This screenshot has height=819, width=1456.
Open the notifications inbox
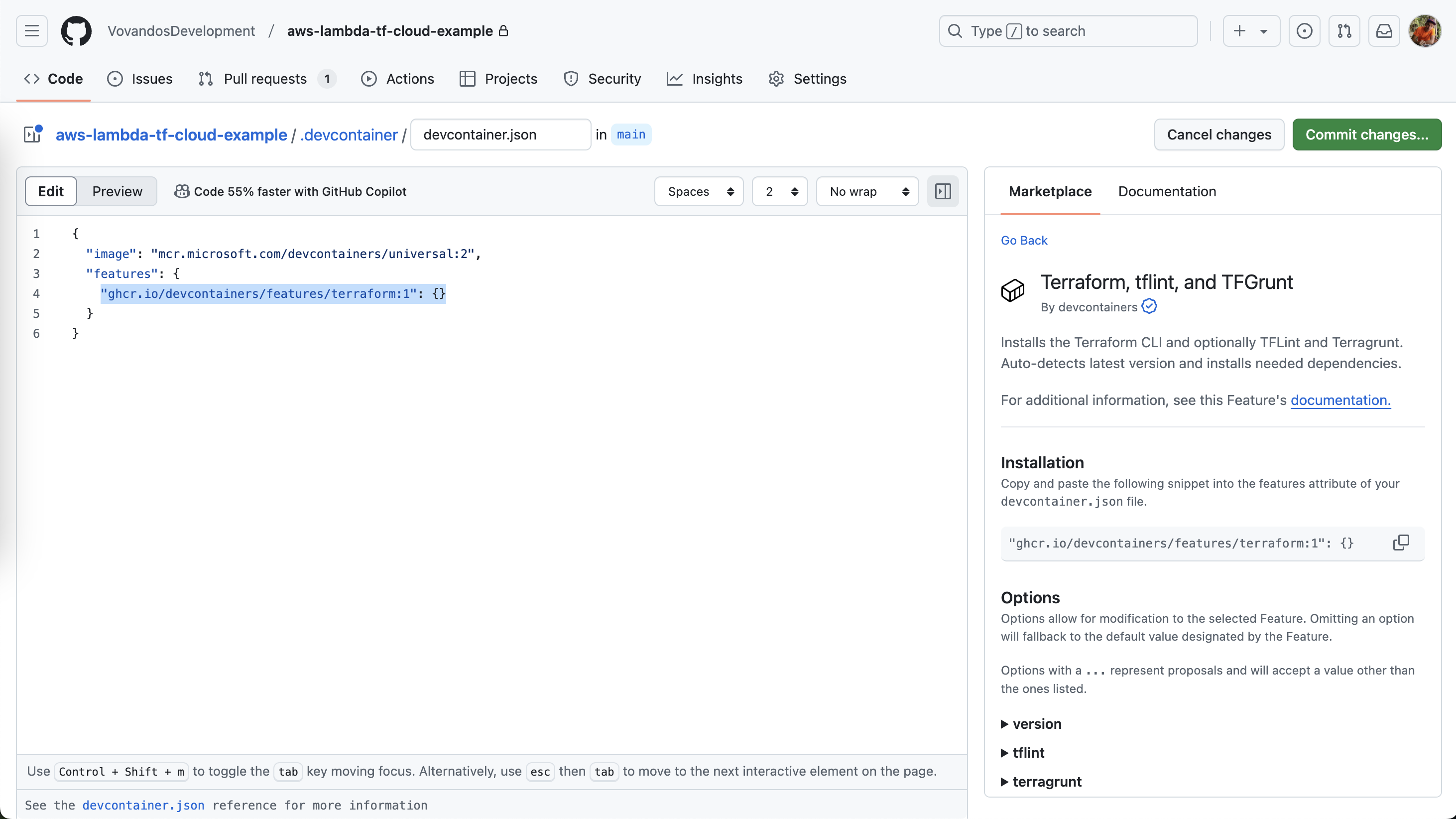coord(1384,30)
